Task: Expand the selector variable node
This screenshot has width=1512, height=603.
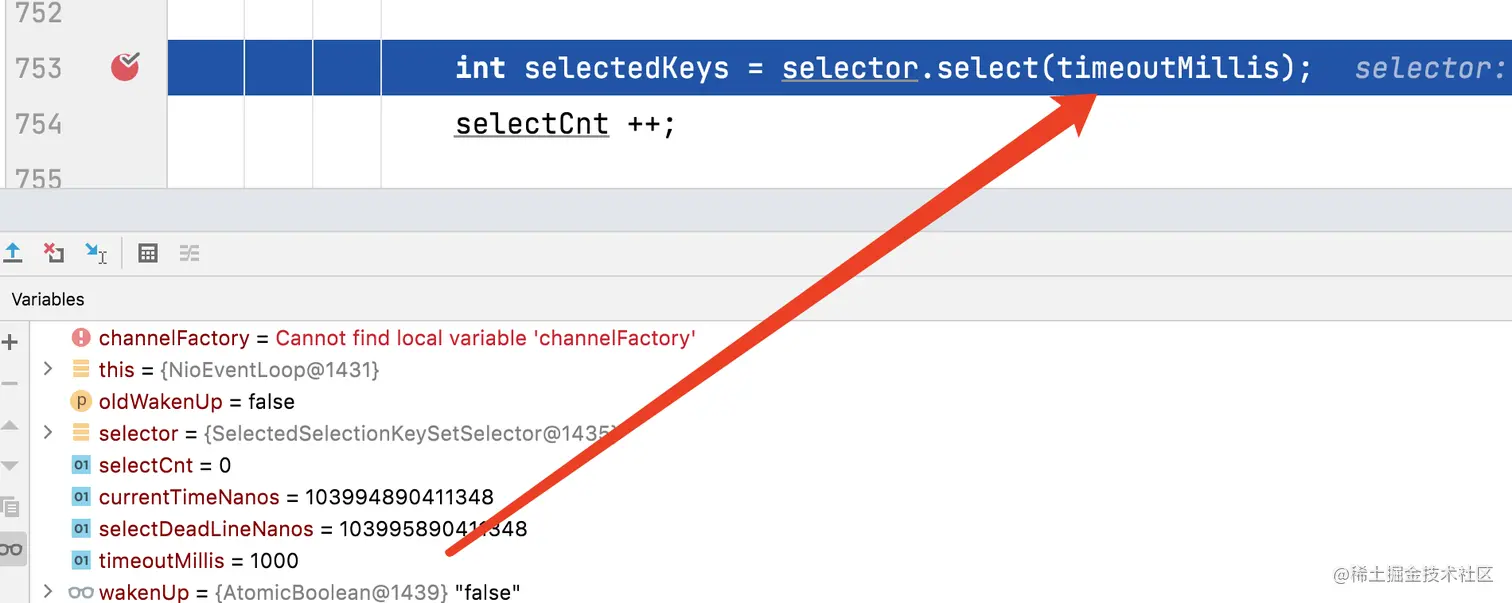Action: click(47, 433)
